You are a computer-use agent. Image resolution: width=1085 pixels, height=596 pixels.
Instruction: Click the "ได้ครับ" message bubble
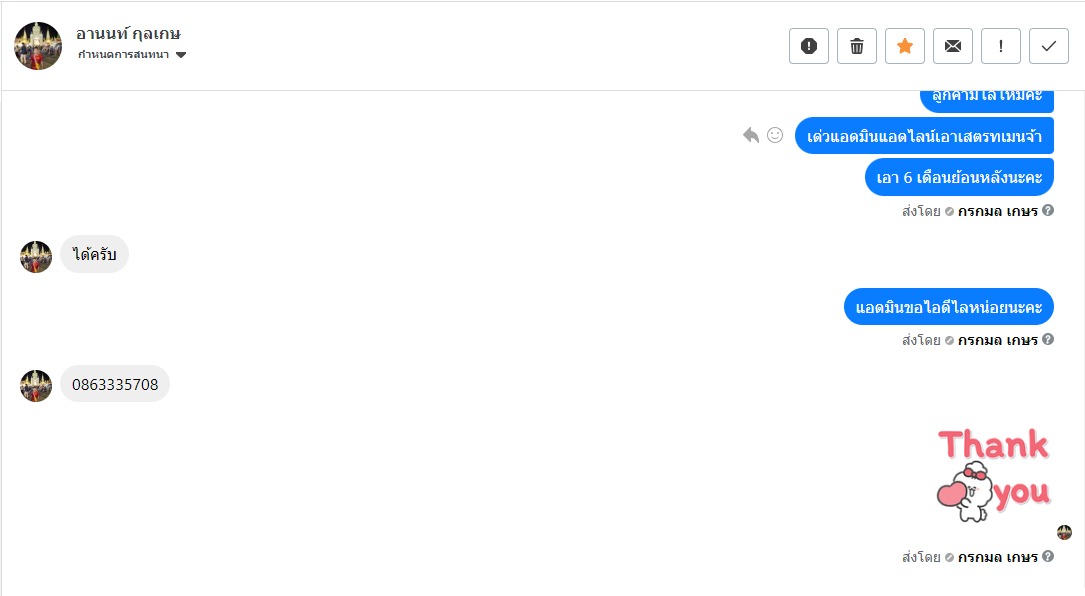point(95,255)
